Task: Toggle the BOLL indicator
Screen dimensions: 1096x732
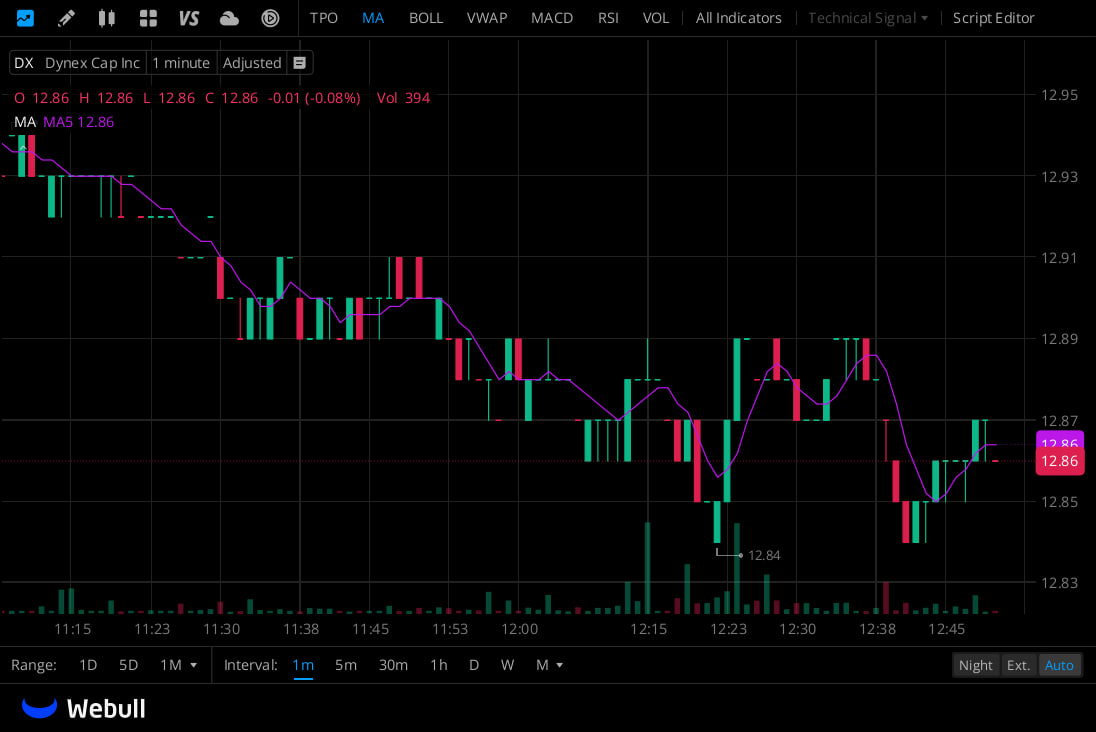Action: 426,18
